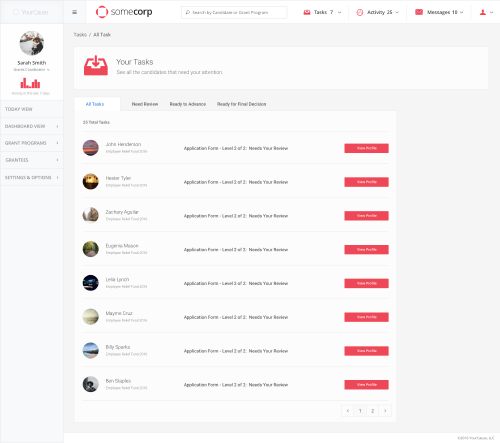The height and width of the screenshot is (443, 500).
Task: Switch to Ready to Advance tab
Action: tap(188, 104)
